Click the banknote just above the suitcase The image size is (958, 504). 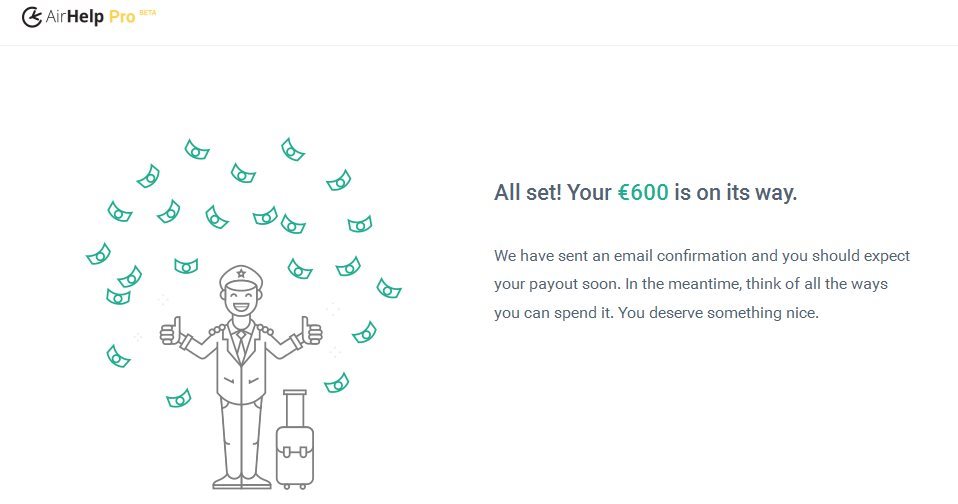click(337, 383)
